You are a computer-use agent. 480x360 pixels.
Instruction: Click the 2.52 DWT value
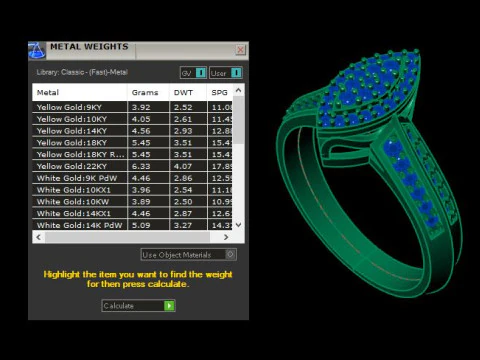pyautogui.click(x=183, y=107)
